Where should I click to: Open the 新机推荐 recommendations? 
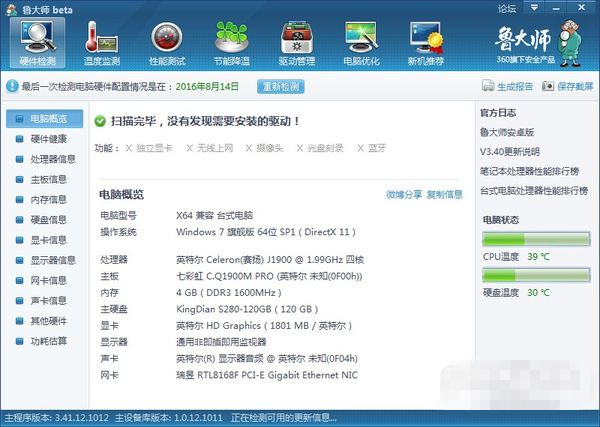(426, 43)
